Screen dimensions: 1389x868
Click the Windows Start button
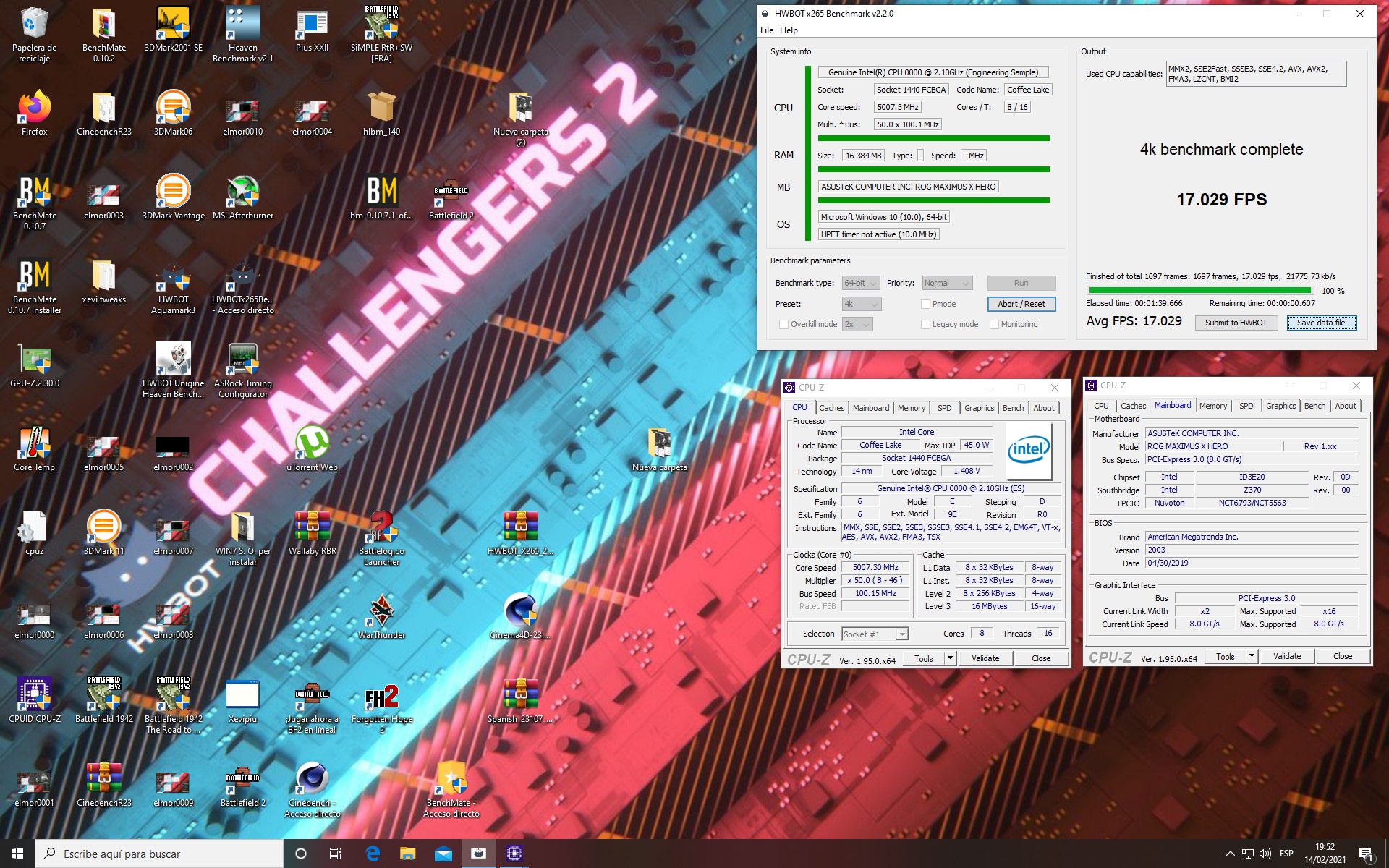(17, 854)
